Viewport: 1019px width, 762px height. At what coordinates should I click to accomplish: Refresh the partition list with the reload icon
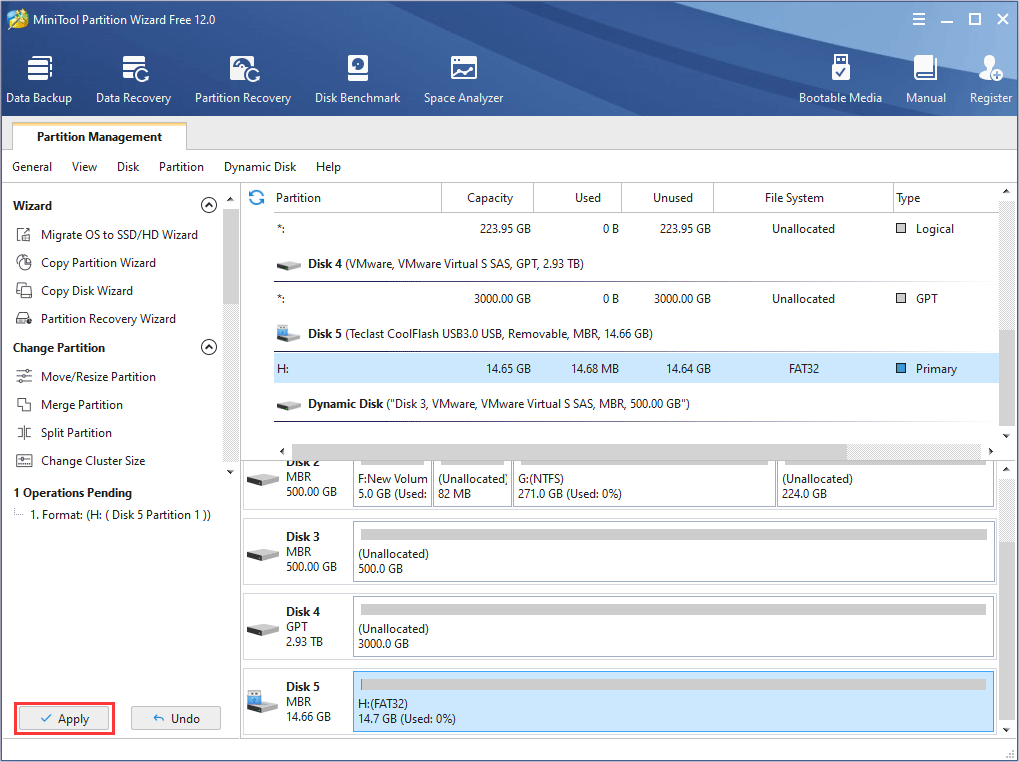257,197
